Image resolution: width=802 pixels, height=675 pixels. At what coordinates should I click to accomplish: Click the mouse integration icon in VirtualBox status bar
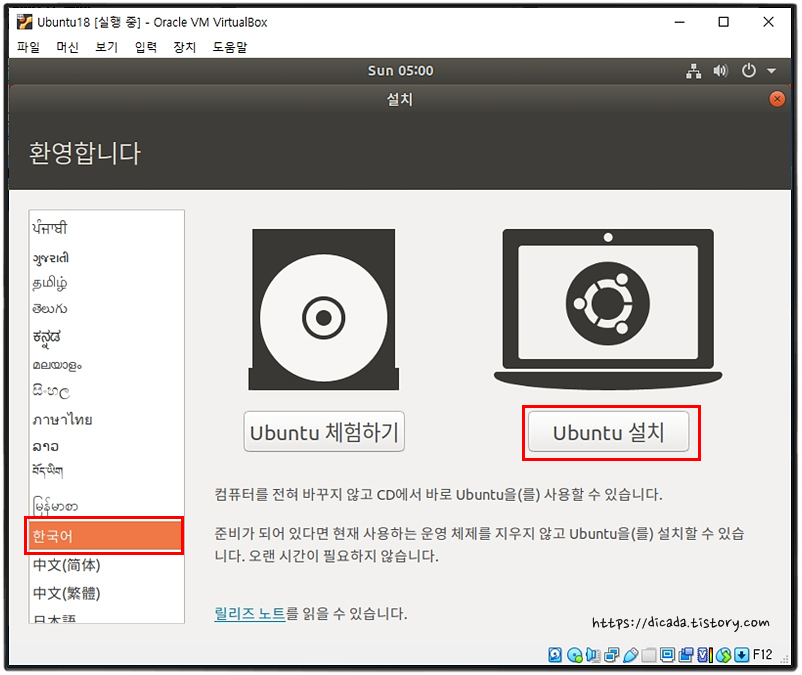coord(723,655)
